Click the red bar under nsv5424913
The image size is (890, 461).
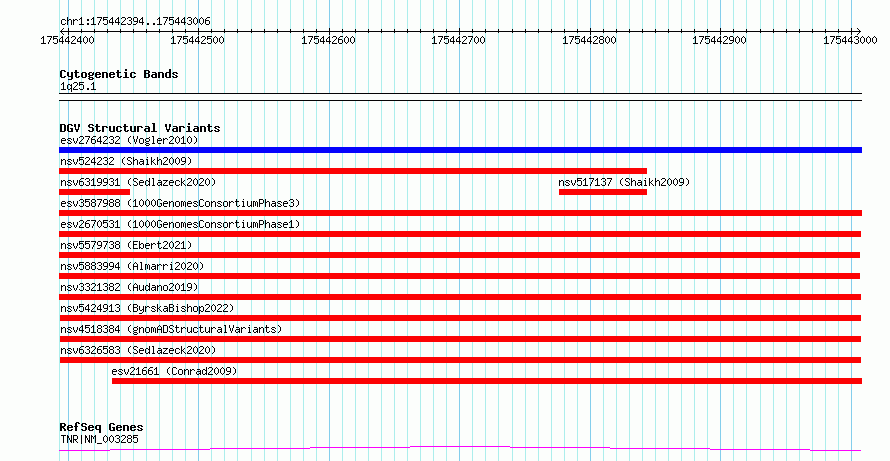(x=460, y=318)
